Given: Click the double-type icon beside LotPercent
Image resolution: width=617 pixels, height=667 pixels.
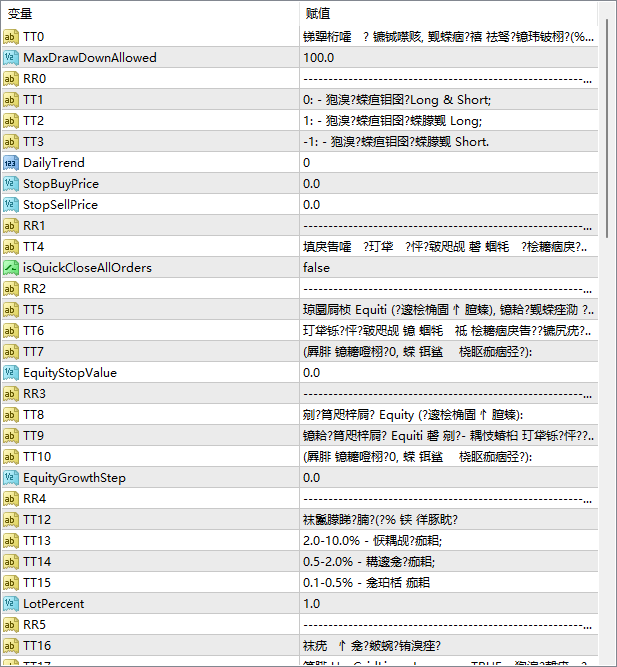Looking at the screenshot, I should tap(11, 604).
